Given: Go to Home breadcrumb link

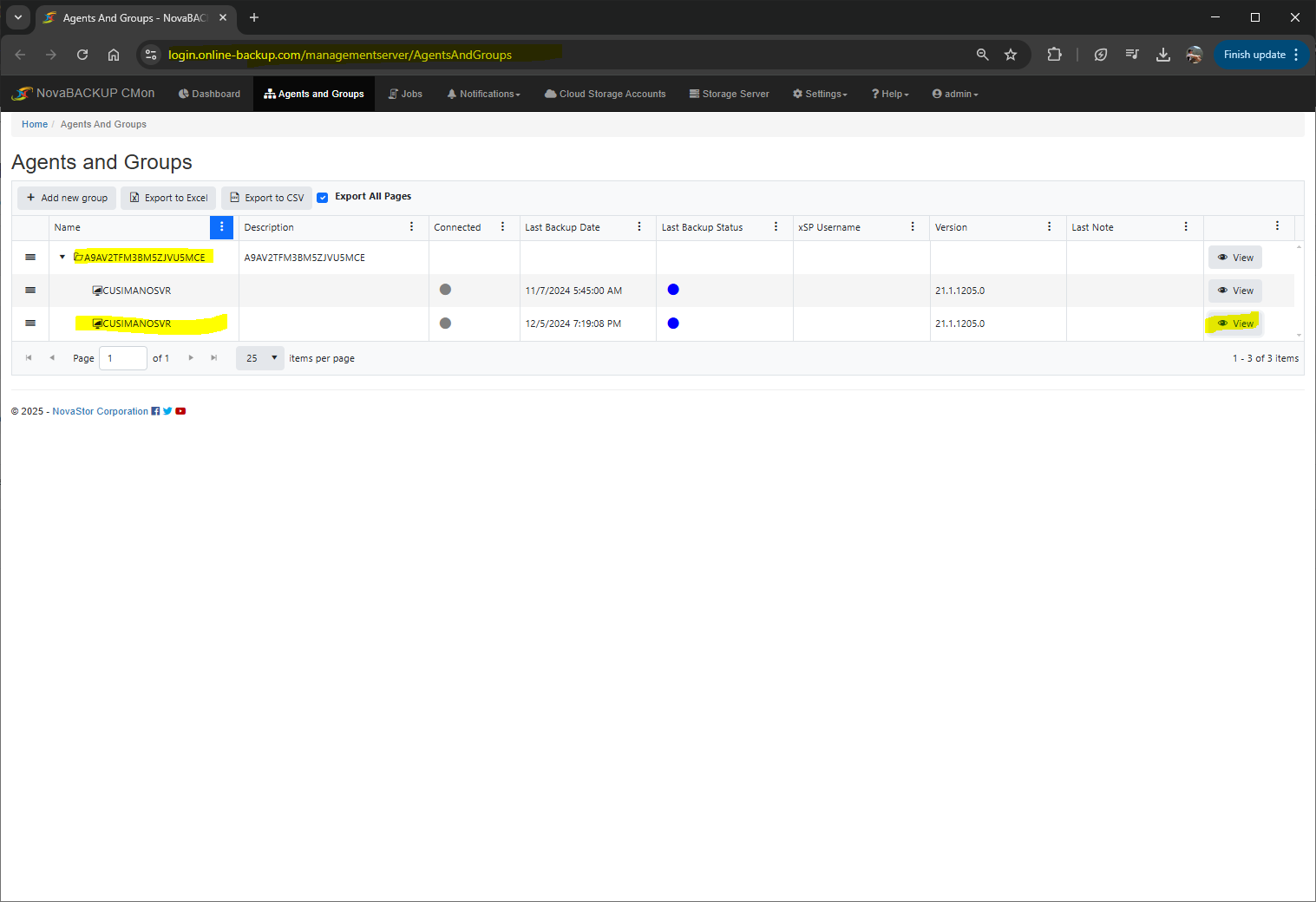Looking at the screenshot, I should click(35, 124).
